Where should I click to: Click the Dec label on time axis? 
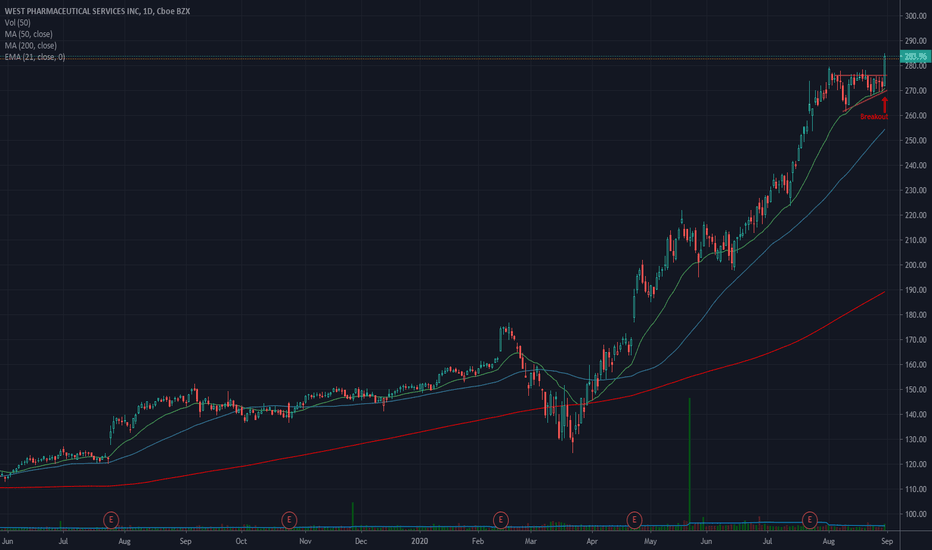click(361, 541)
